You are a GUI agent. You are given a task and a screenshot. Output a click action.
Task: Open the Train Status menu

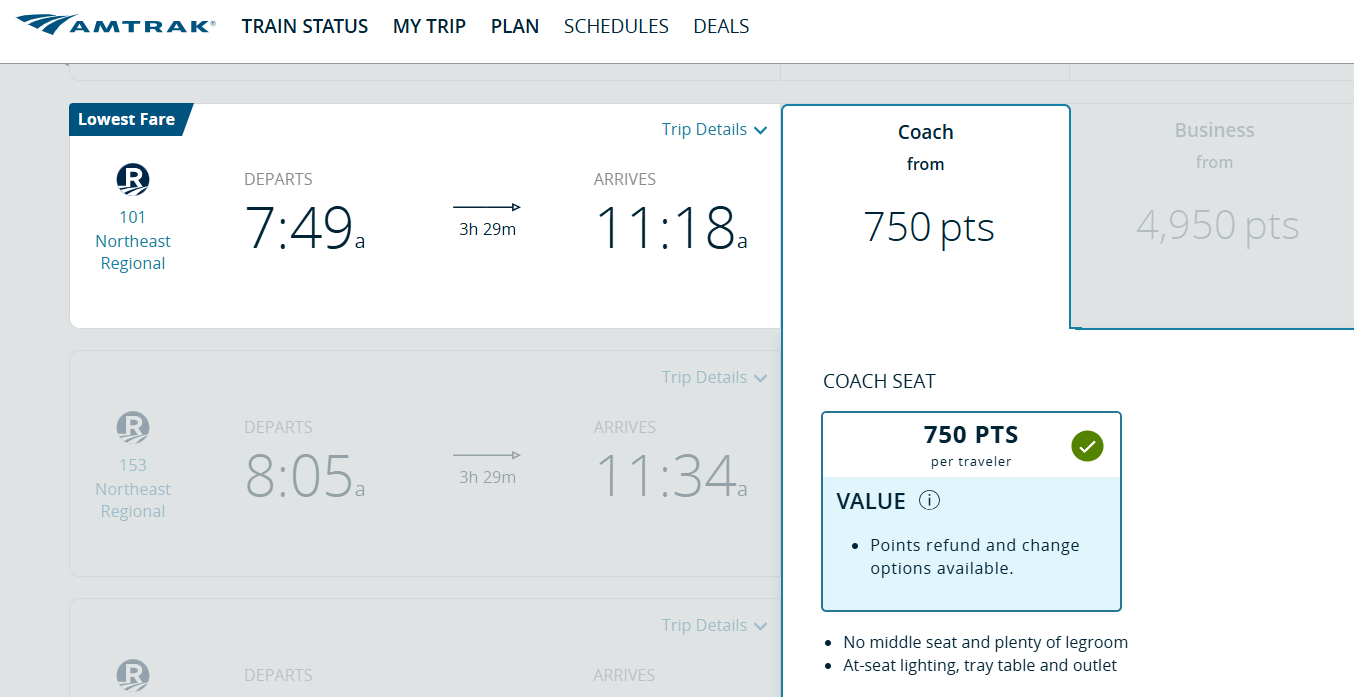click(x=305, y=27)
